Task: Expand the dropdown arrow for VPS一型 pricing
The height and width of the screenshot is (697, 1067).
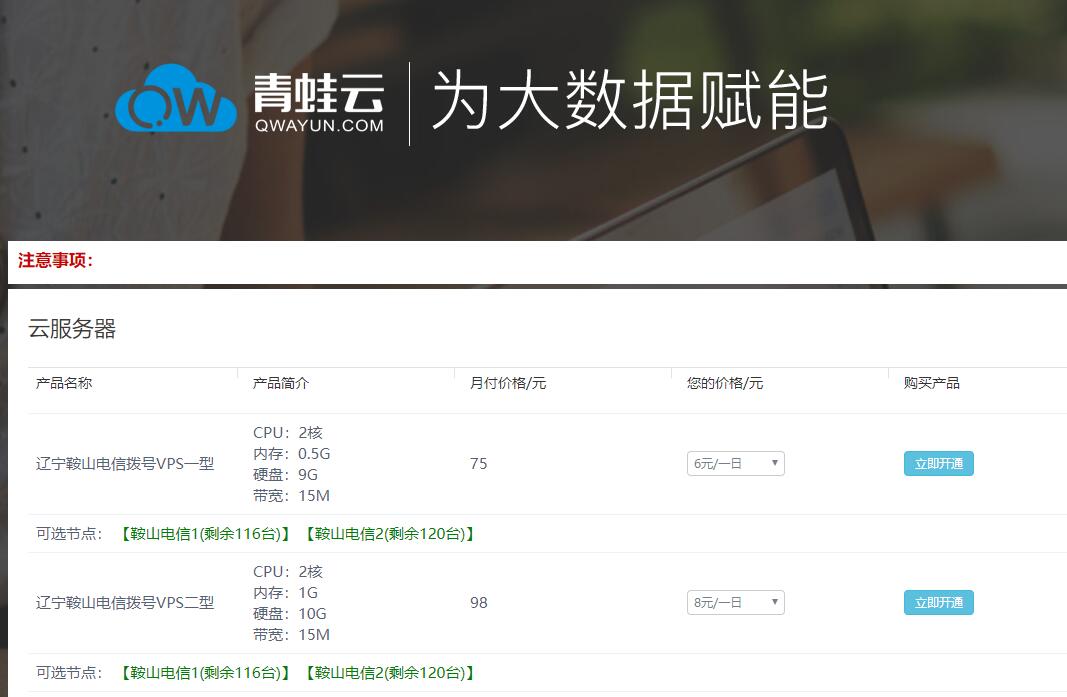Action: point(775,463)
